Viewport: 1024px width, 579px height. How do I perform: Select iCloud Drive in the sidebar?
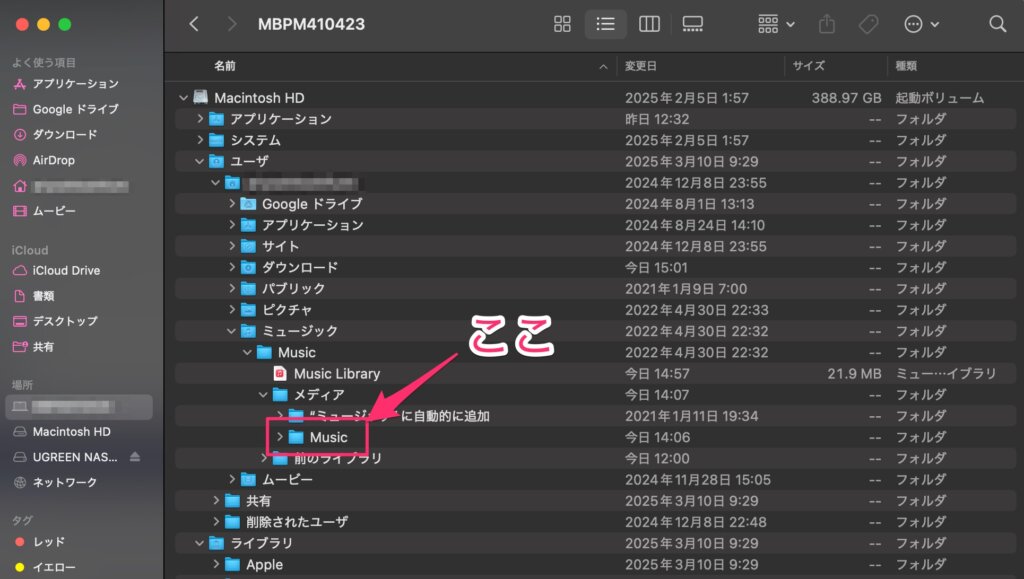coord(66,270)
